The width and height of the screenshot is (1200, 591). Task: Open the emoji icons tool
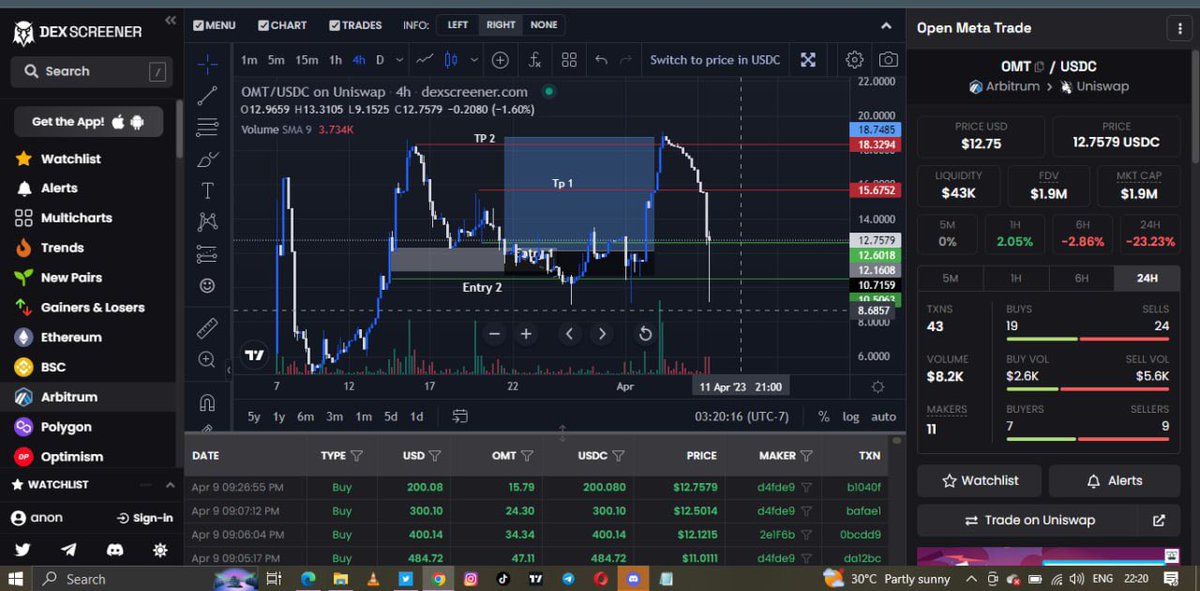pyautogui.click(x=207, y=285)
